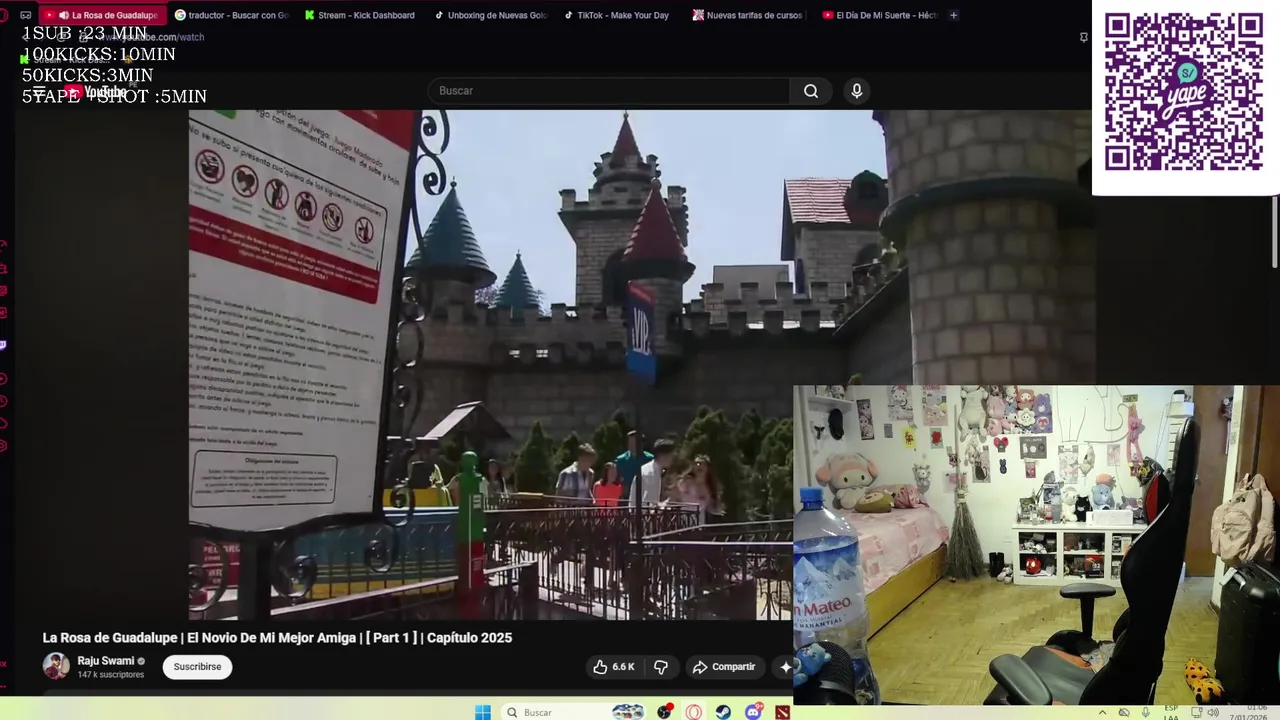Click the Suscribirse button
1280x720 pixels.
coord(197,667)
